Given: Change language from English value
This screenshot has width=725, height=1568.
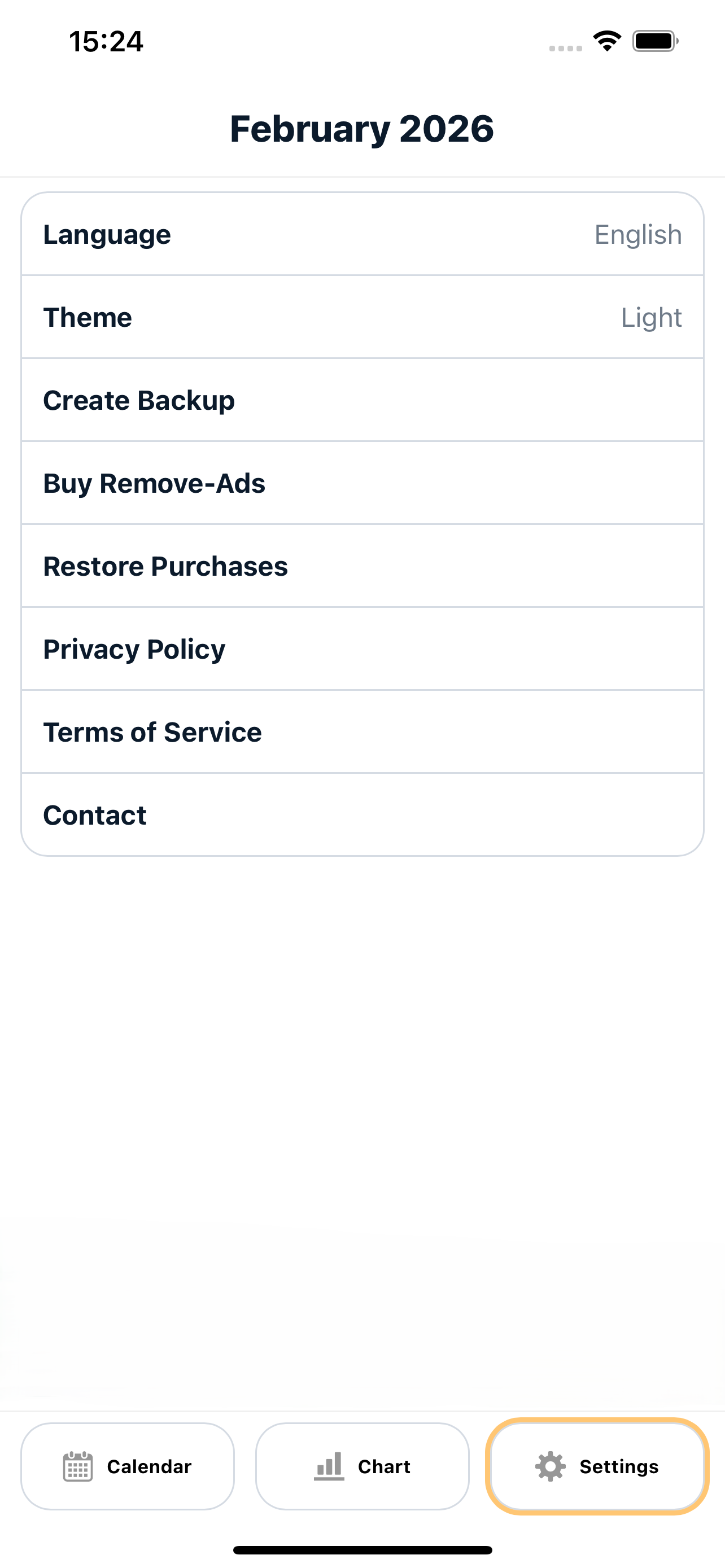Looking at the screenshot, I should tap(638, 234).
